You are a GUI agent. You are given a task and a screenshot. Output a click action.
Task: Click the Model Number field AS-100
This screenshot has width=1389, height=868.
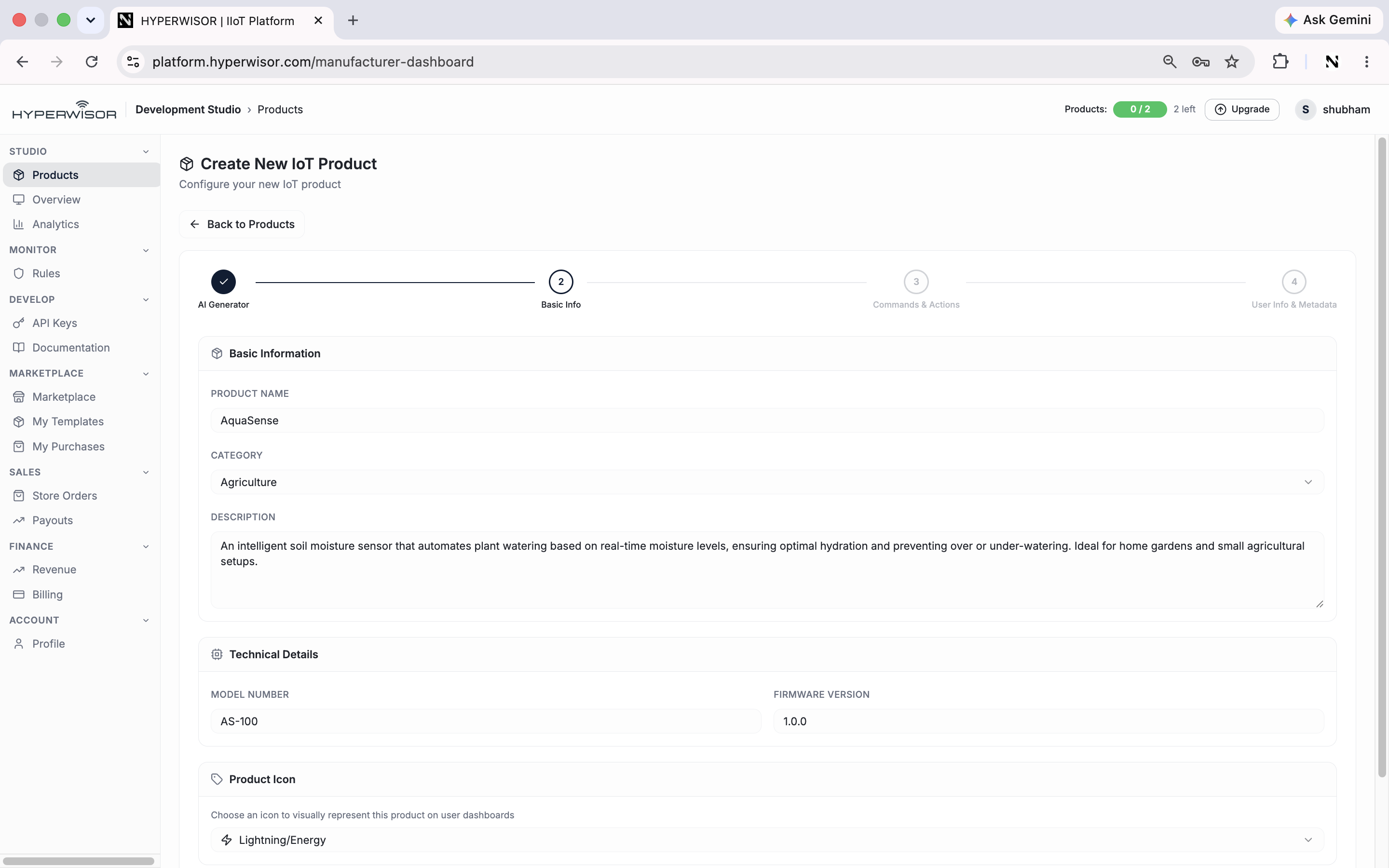point(486,721)
